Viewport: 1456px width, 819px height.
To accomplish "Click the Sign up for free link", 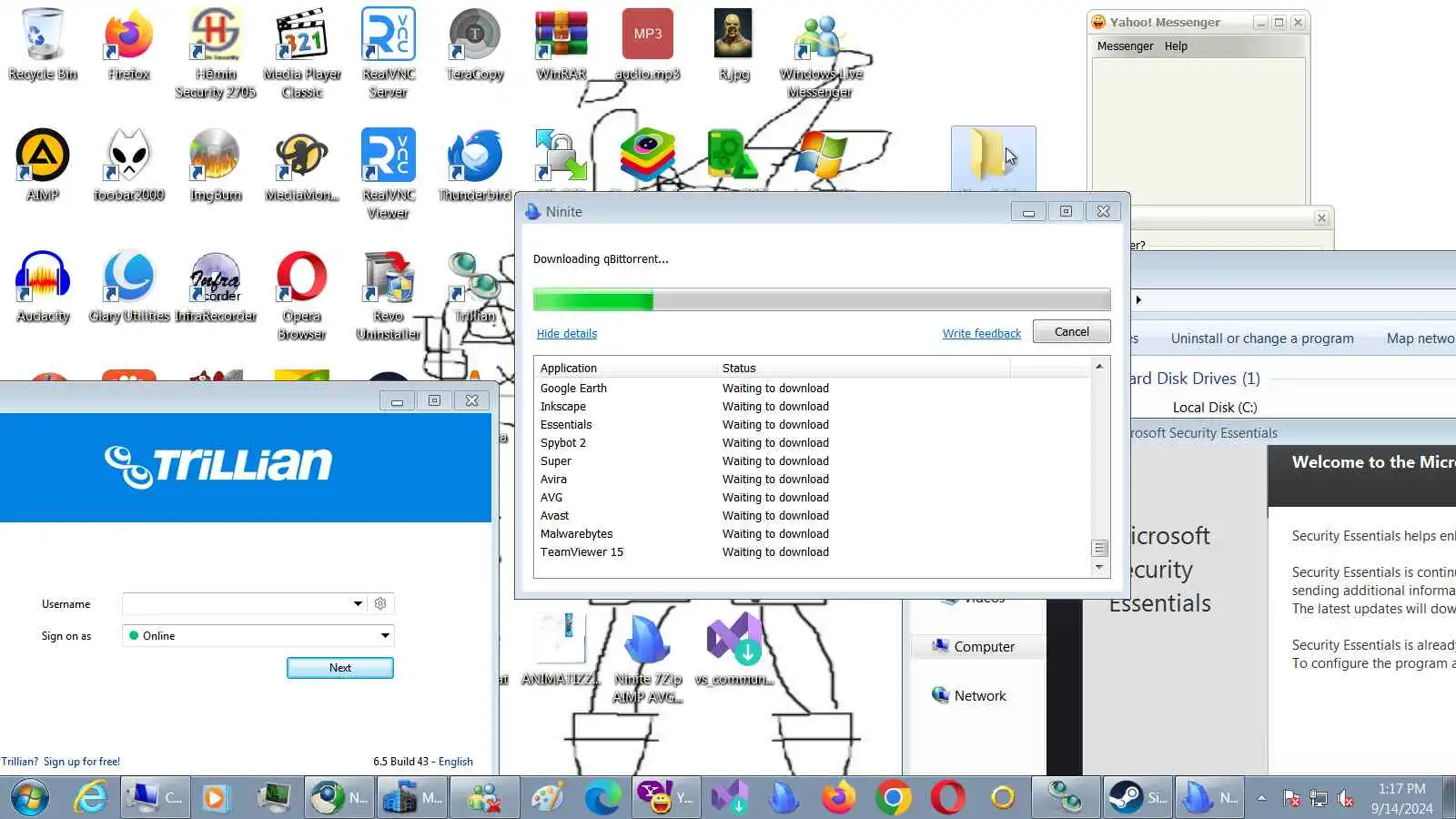I will click(82, 762).
